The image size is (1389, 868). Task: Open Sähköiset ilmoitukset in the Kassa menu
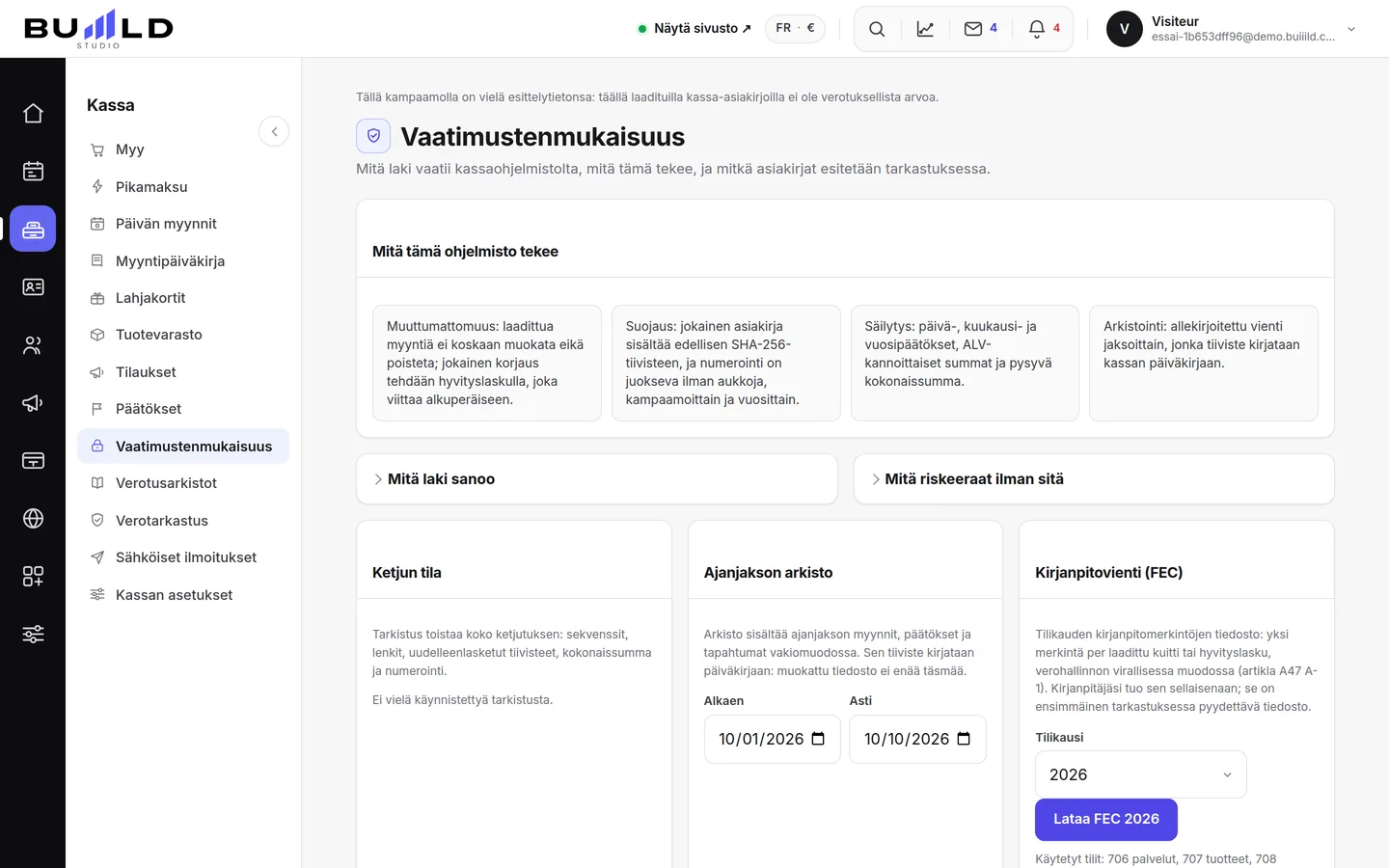point(183,557)
